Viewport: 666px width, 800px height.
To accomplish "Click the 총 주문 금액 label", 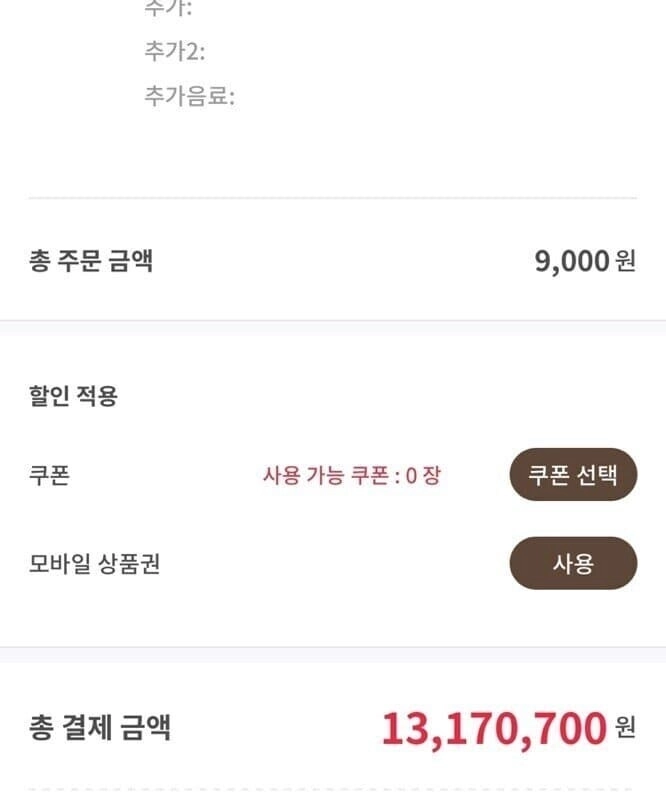I will point(91,262).
